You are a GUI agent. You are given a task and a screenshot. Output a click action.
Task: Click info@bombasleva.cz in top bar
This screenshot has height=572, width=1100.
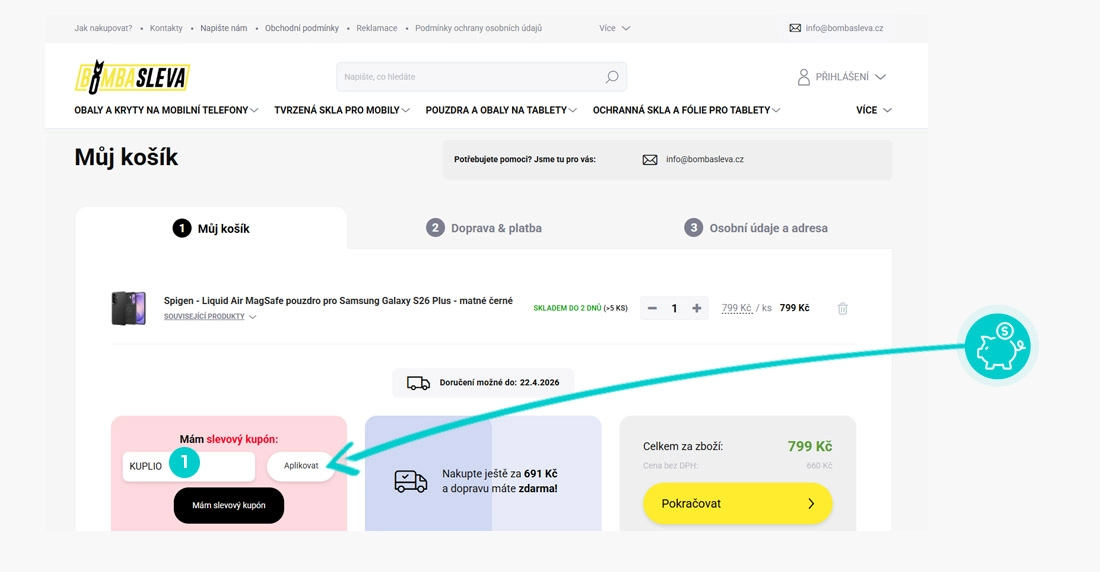[844, 28]
